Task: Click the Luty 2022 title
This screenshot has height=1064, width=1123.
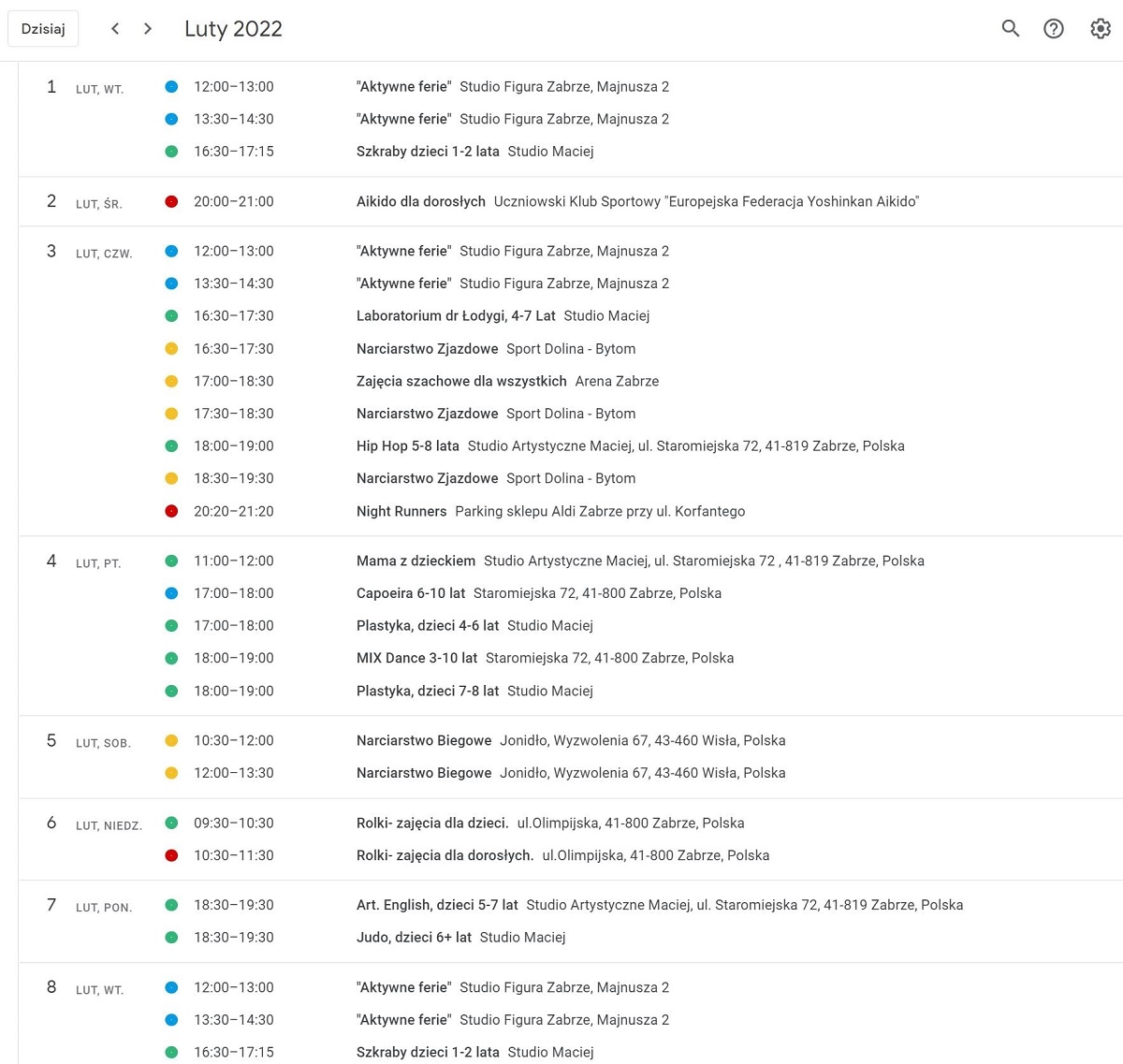Action: (x=233, y=29)
